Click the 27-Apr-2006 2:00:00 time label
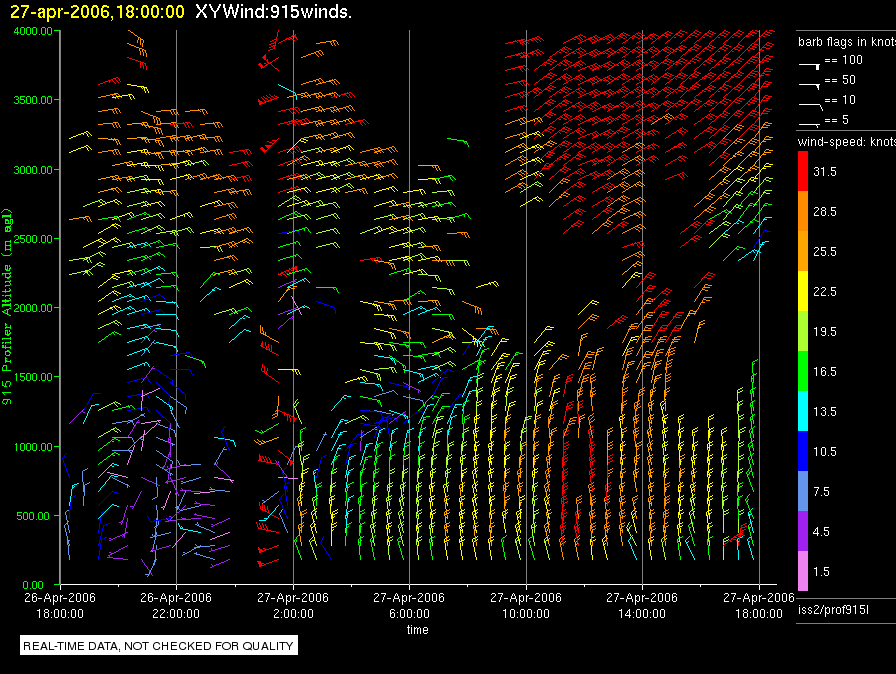Screen dimensions: 896x674 (293, 605)
